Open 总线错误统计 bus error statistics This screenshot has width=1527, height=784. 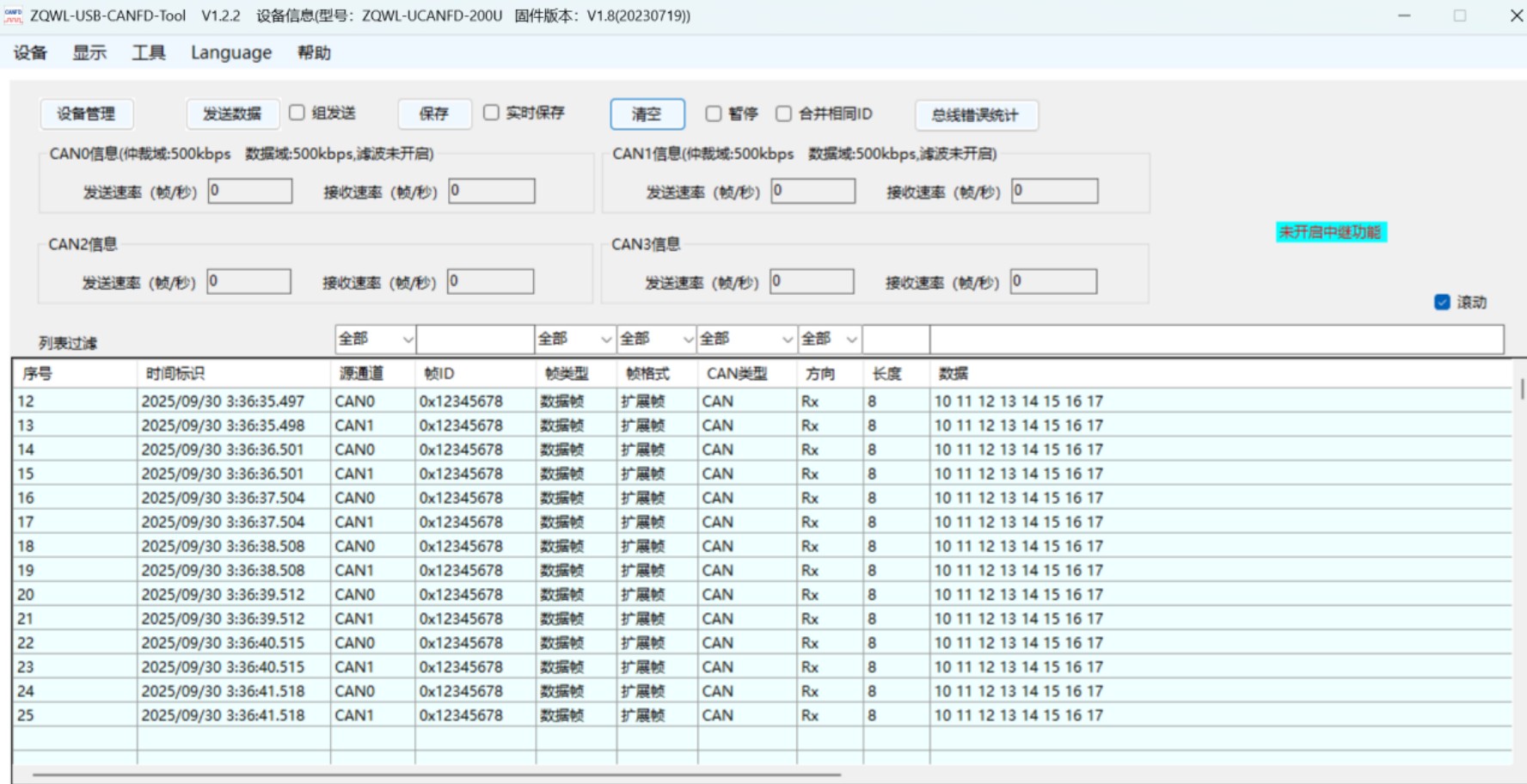[x=975, y=115]
